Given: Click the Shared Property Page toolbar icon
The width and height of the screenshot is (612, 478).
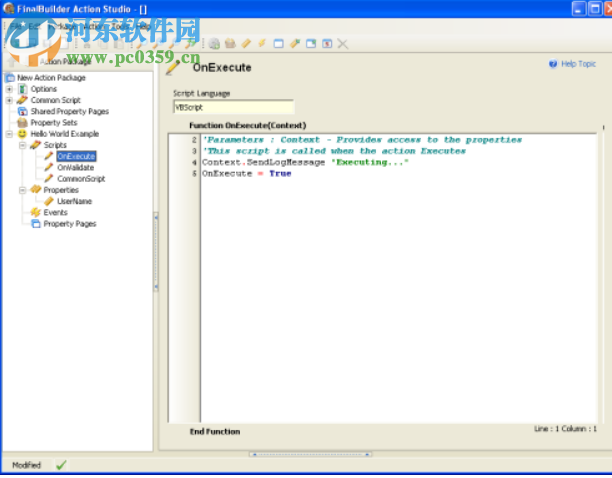Looking at the screenshot, I should coord(327,43).
